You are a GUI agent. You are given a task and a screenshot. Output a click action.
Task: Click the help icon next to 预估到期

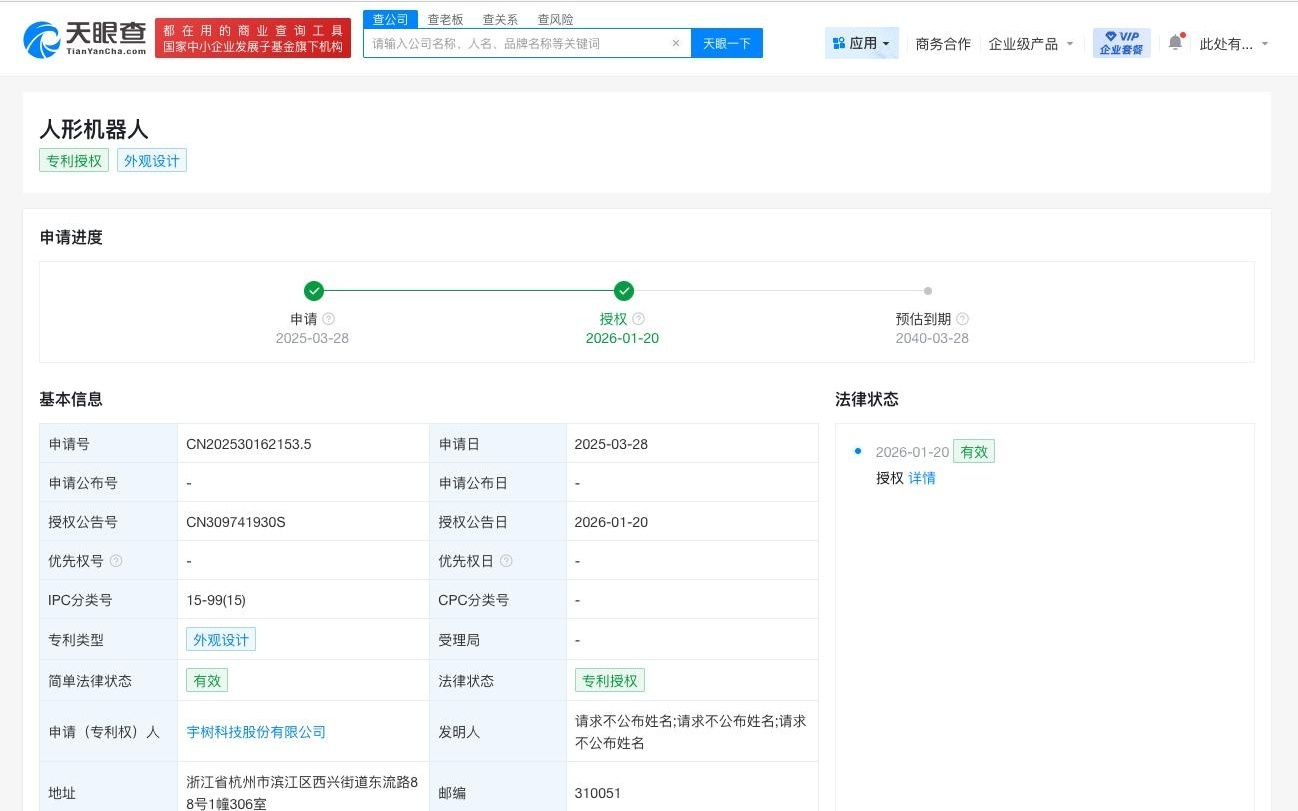pos(962,318)
